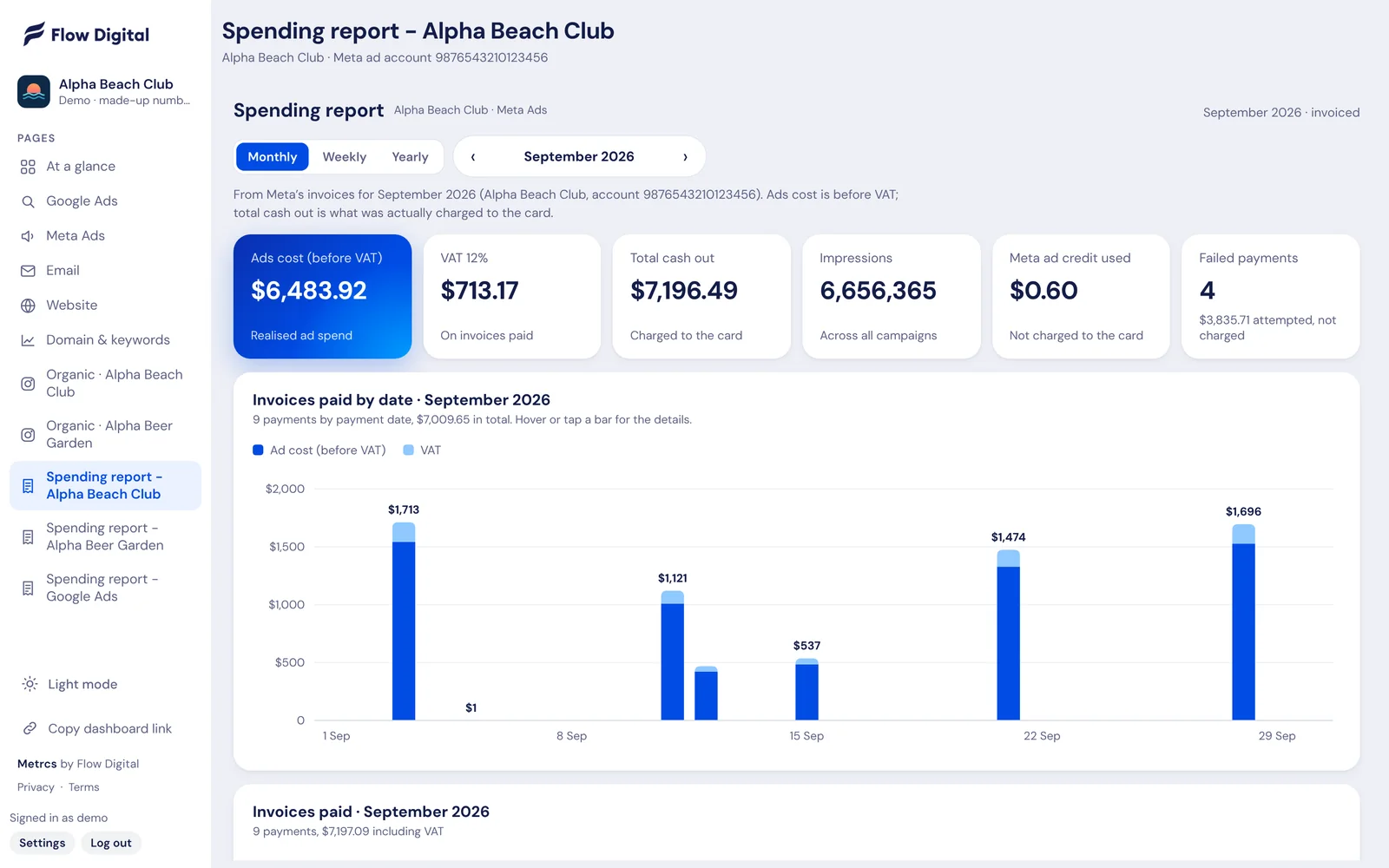Screen dimensions: 1389x868
Task: Click the unlabeled bar right of $1,121
Action: point(706,693)
